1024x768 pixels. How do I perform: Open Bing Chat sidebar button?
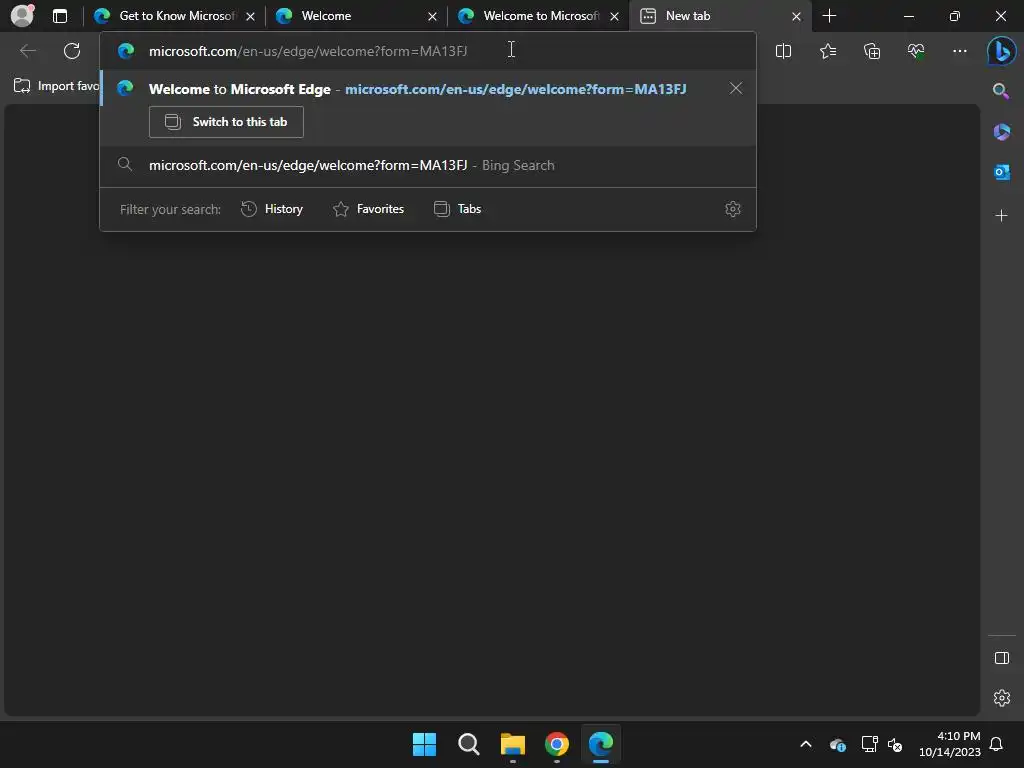click(x=1001, y=51)
